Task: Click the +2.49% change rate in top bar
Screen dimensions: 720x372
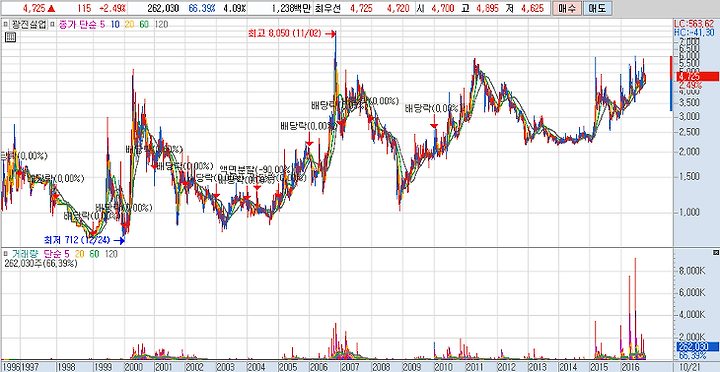Action: (x=112, y=8)
